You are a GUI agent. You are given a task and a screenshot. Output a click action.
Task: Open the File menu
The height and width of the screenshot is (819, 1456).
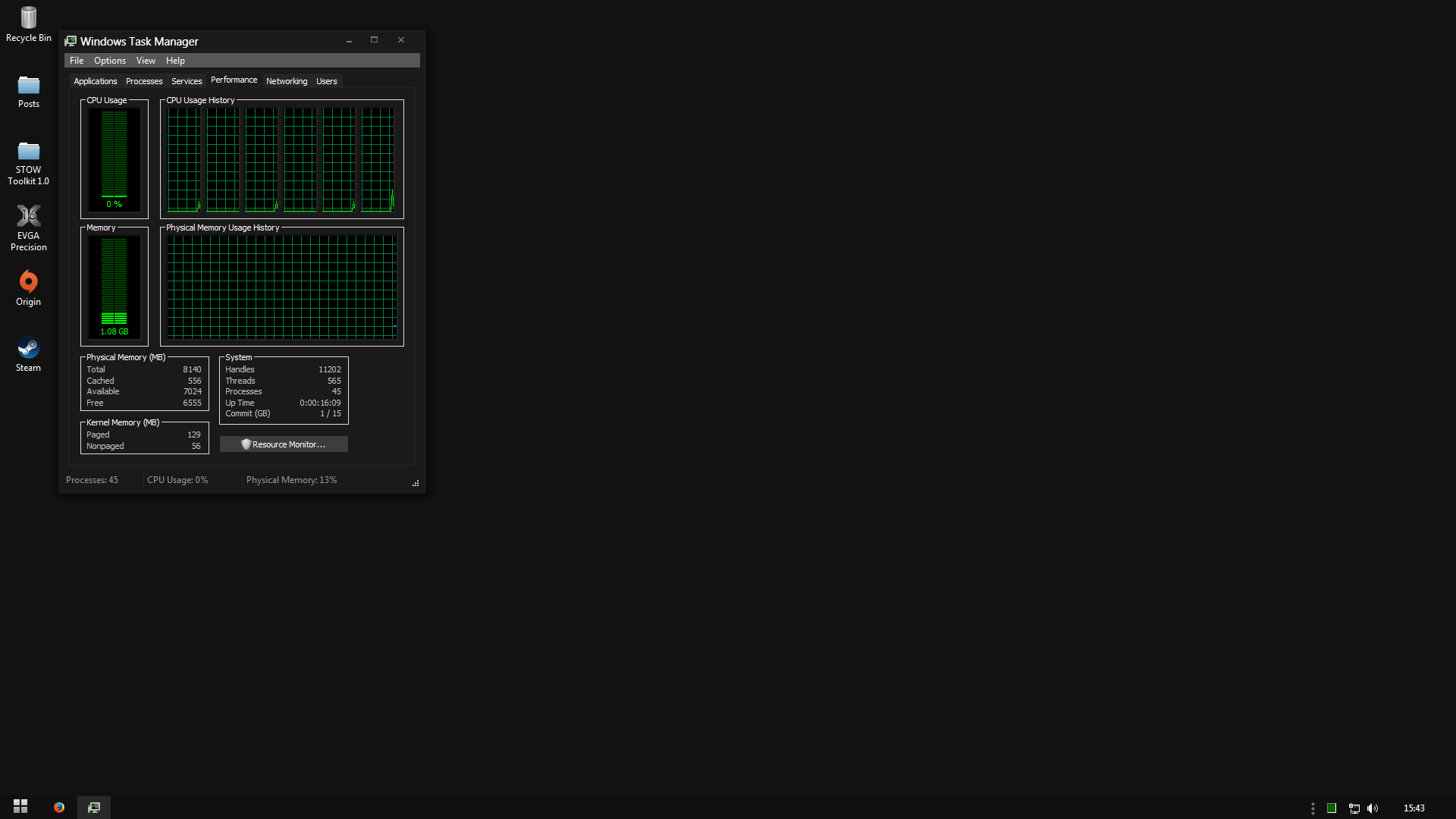click(x=77, y=61)
